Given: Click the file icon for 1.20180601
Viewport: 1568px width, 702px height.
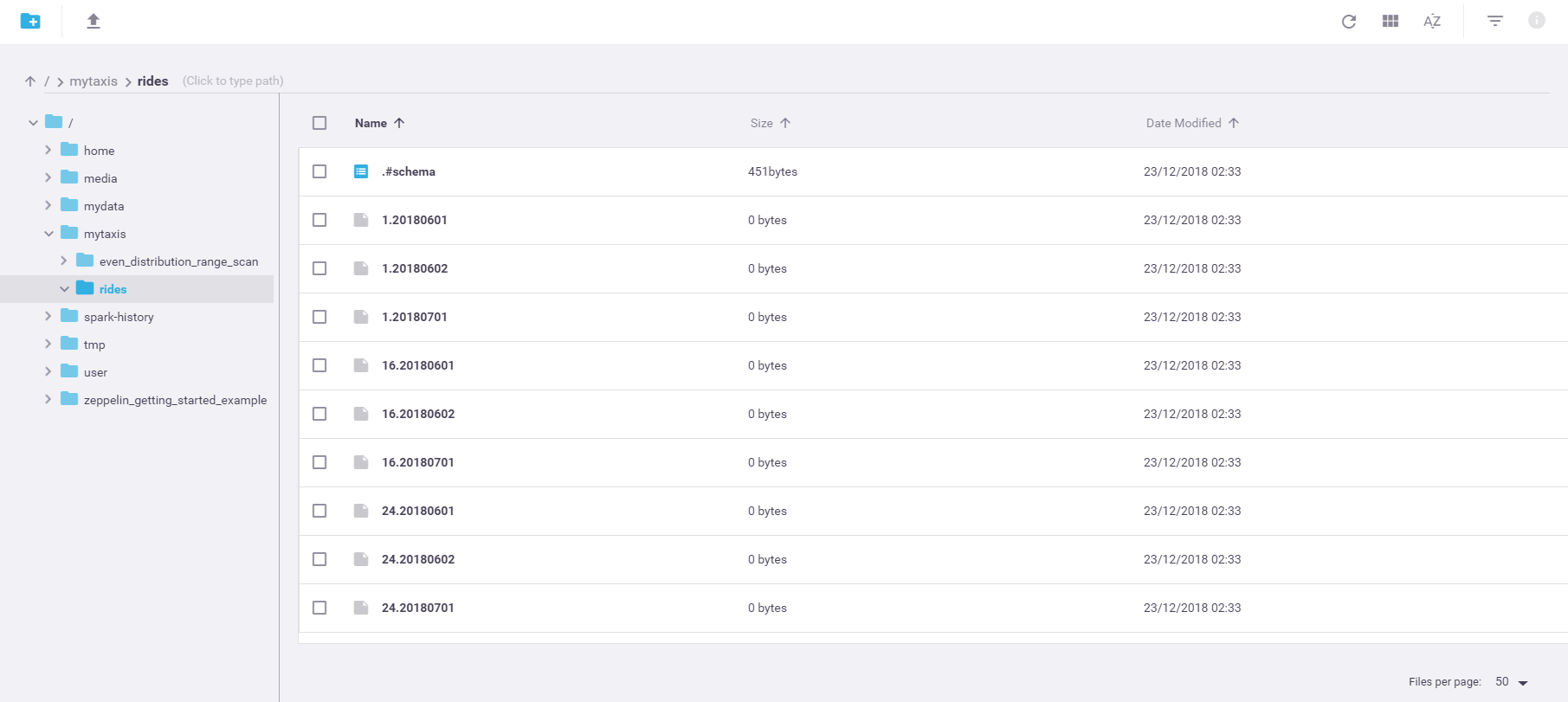Looking at the screenshot, I should (x=361, y=220).
